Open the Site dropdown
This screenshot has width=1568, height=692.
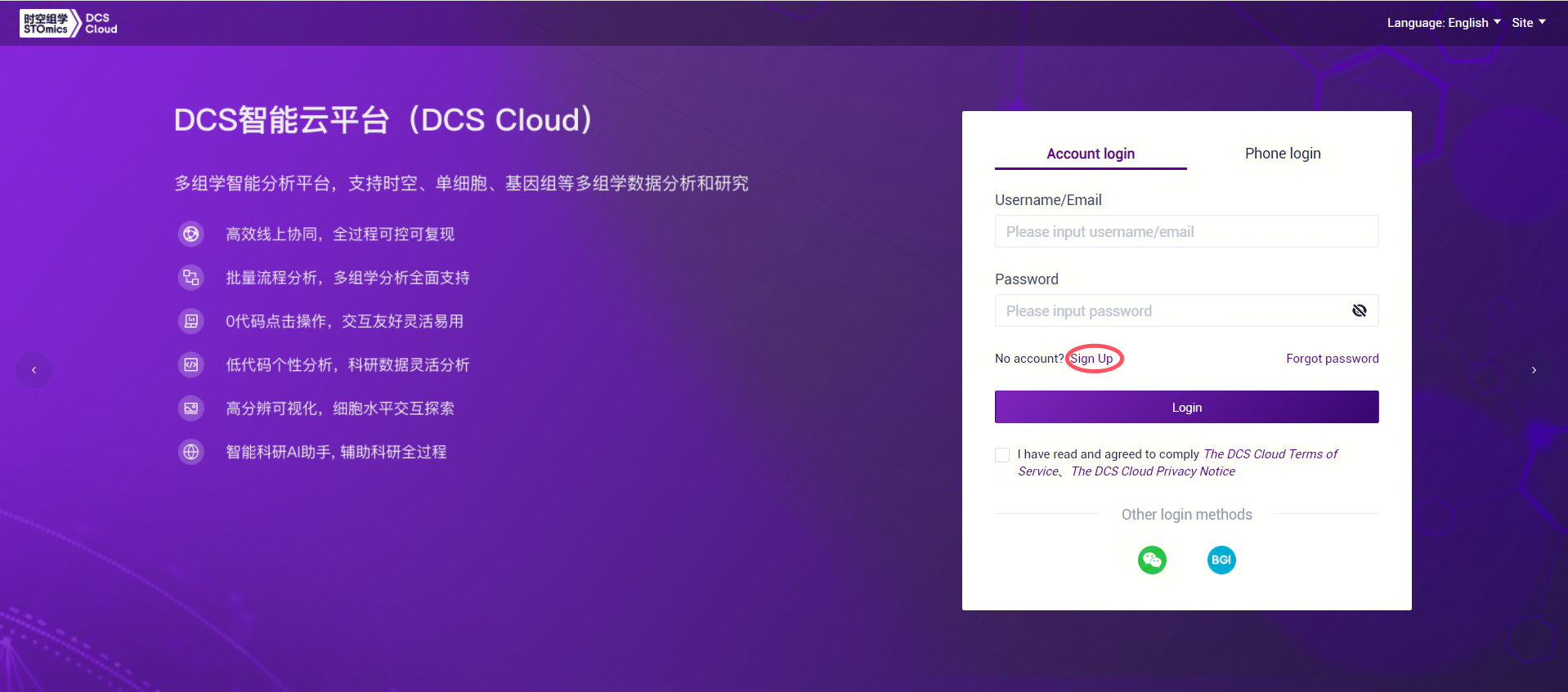pos(1529,23)
